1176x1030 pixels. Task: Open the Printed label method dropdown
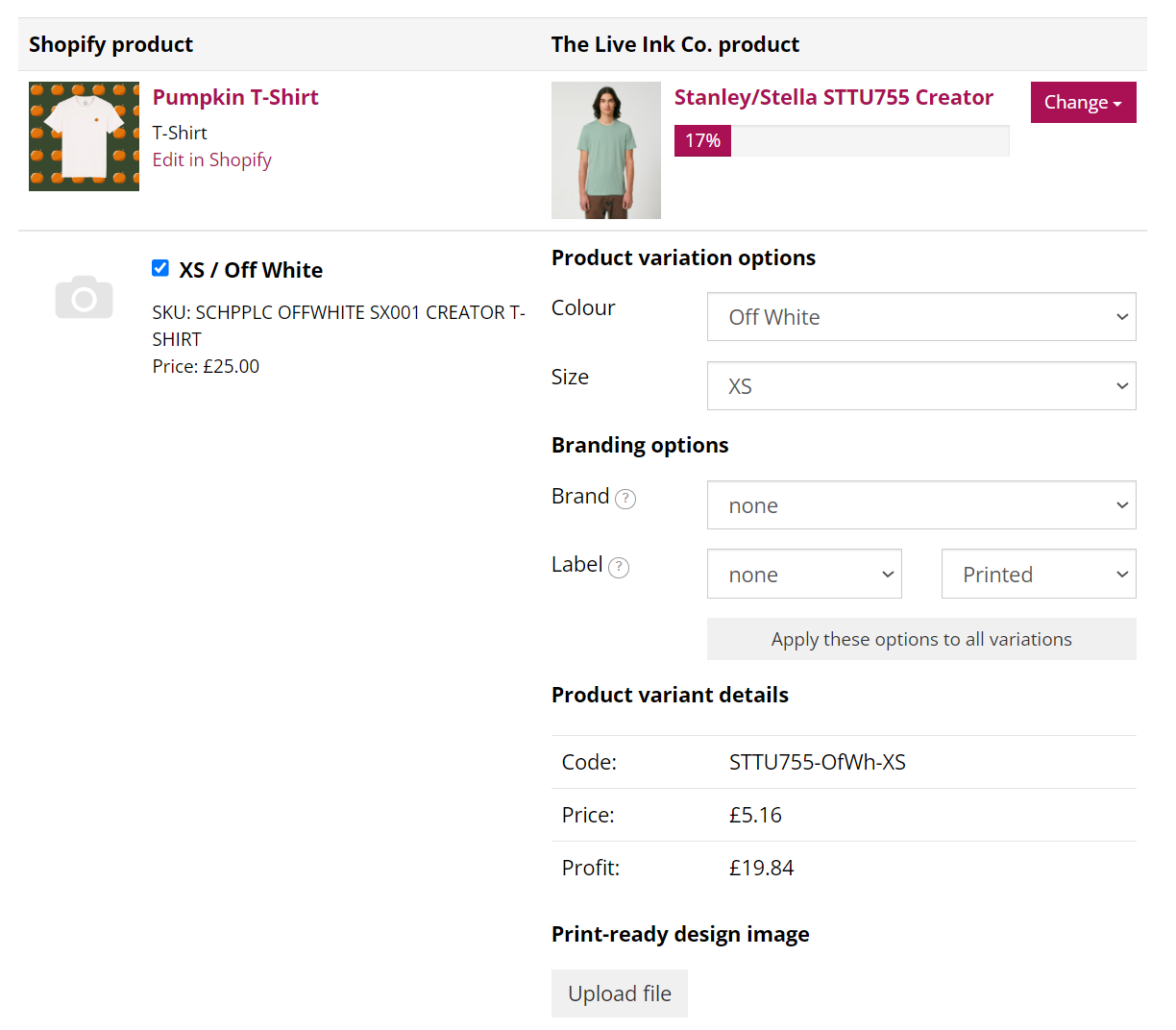tap(1039, 573)
